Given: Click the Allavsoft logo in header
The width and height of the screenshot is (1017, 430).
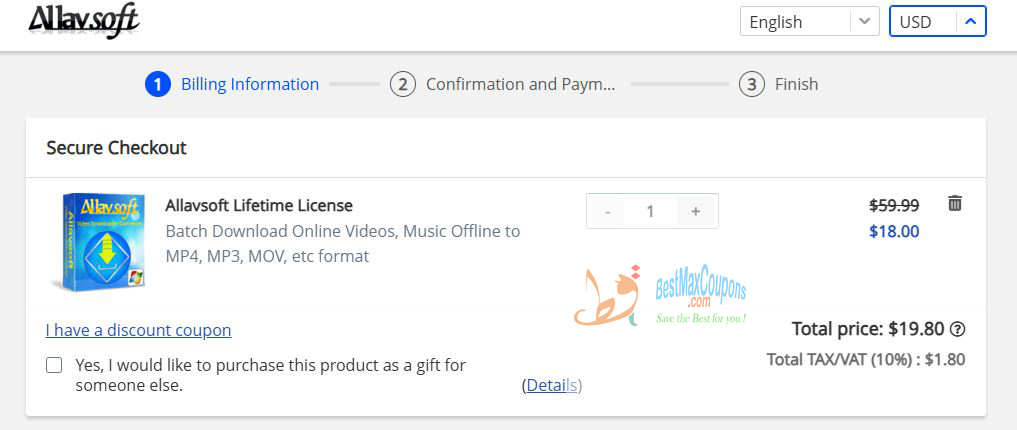Looking at the screenshot, I should [x=84, y=21].
